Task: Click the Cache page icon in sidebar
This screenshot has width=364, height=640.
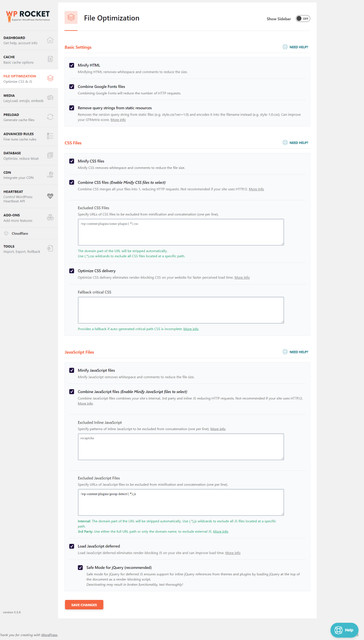Action: (50, 59)
